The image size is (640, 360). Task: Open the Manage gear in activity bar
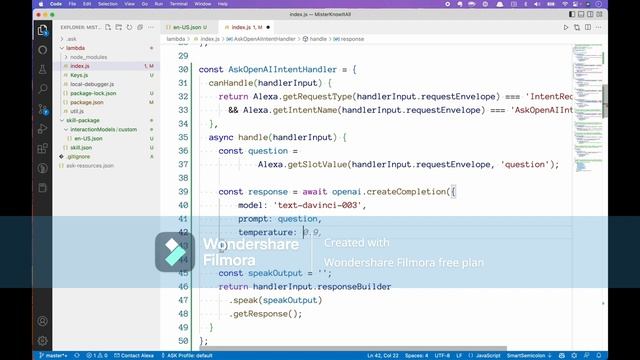point(42,340)
